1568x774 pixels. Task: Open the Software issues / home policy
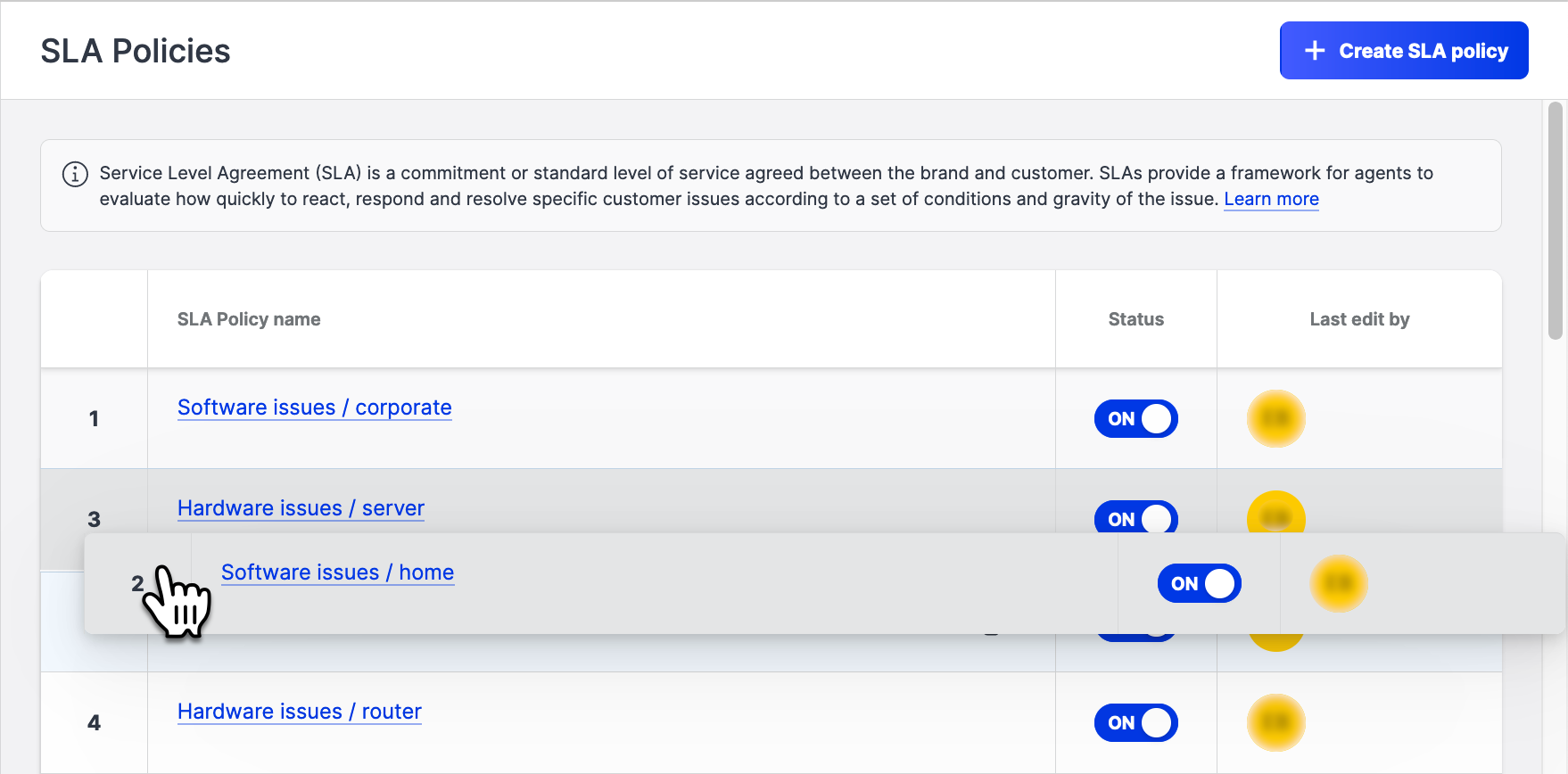point(337,572)
